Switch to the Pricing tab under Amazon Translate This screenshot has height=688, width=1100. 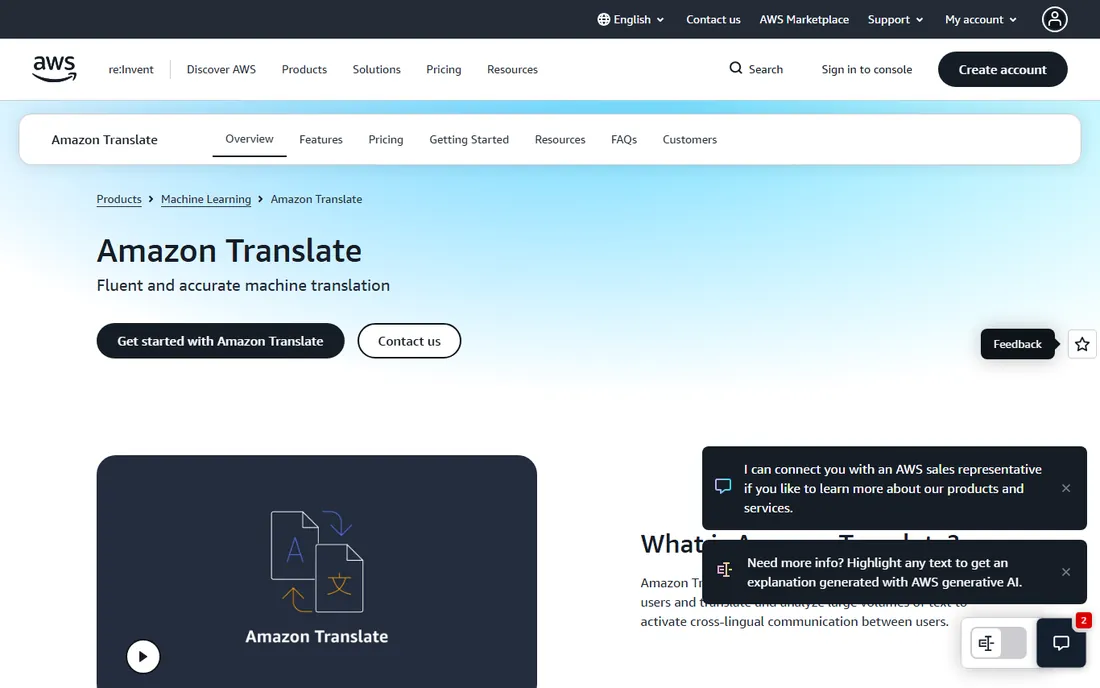click(x=386, y=139)
